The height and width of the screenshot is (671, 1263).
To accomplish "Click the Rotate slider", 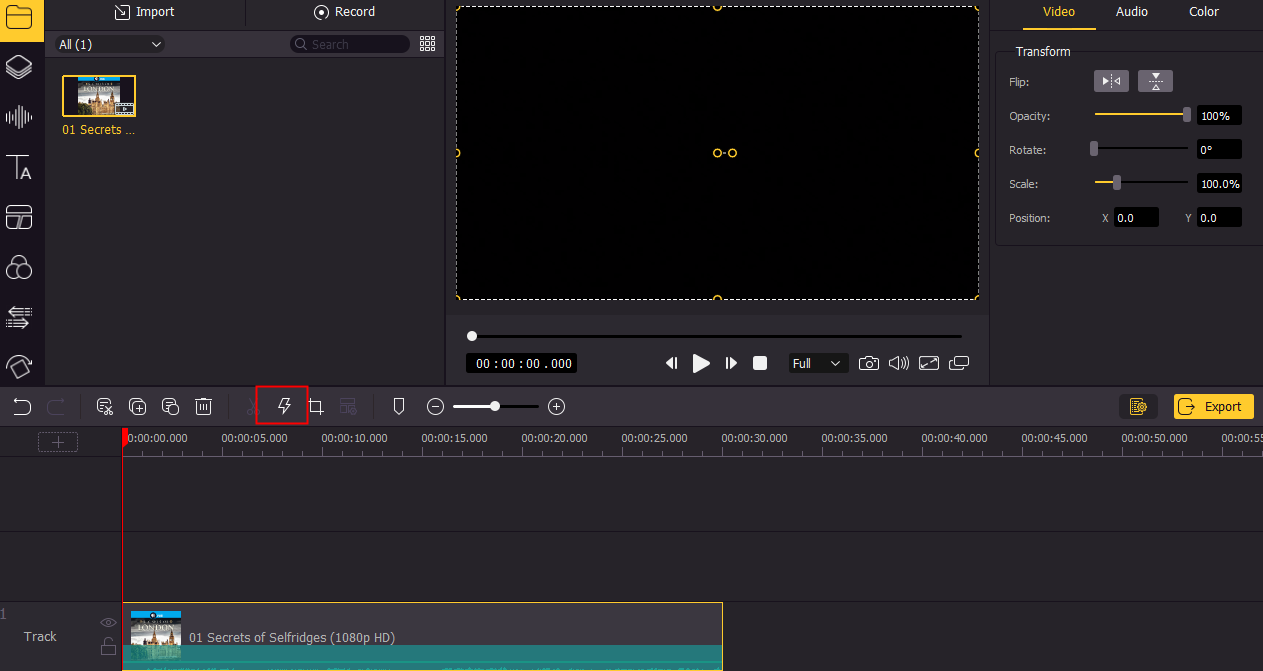I will point(1141,149).
